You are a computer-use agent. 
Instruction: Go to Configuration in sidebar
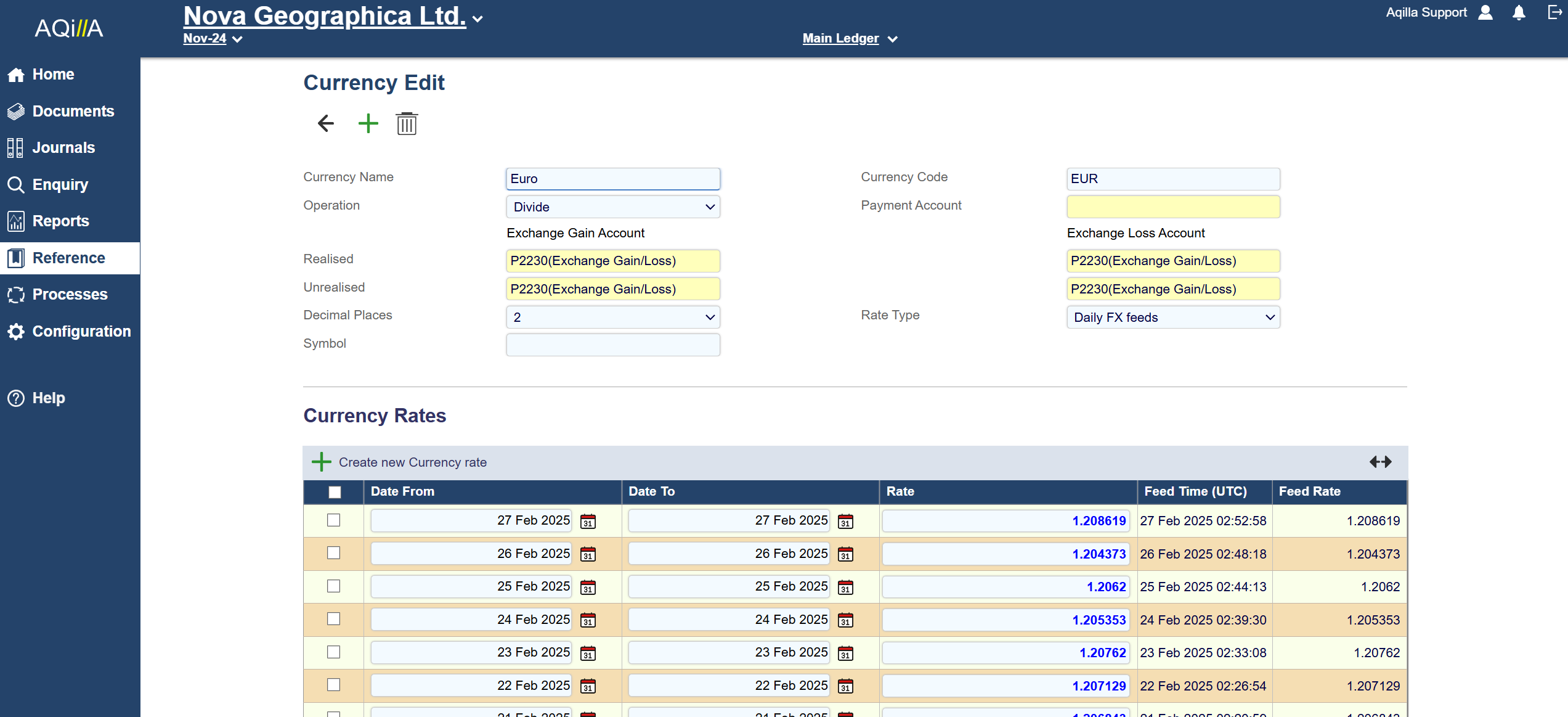point(81,332)
